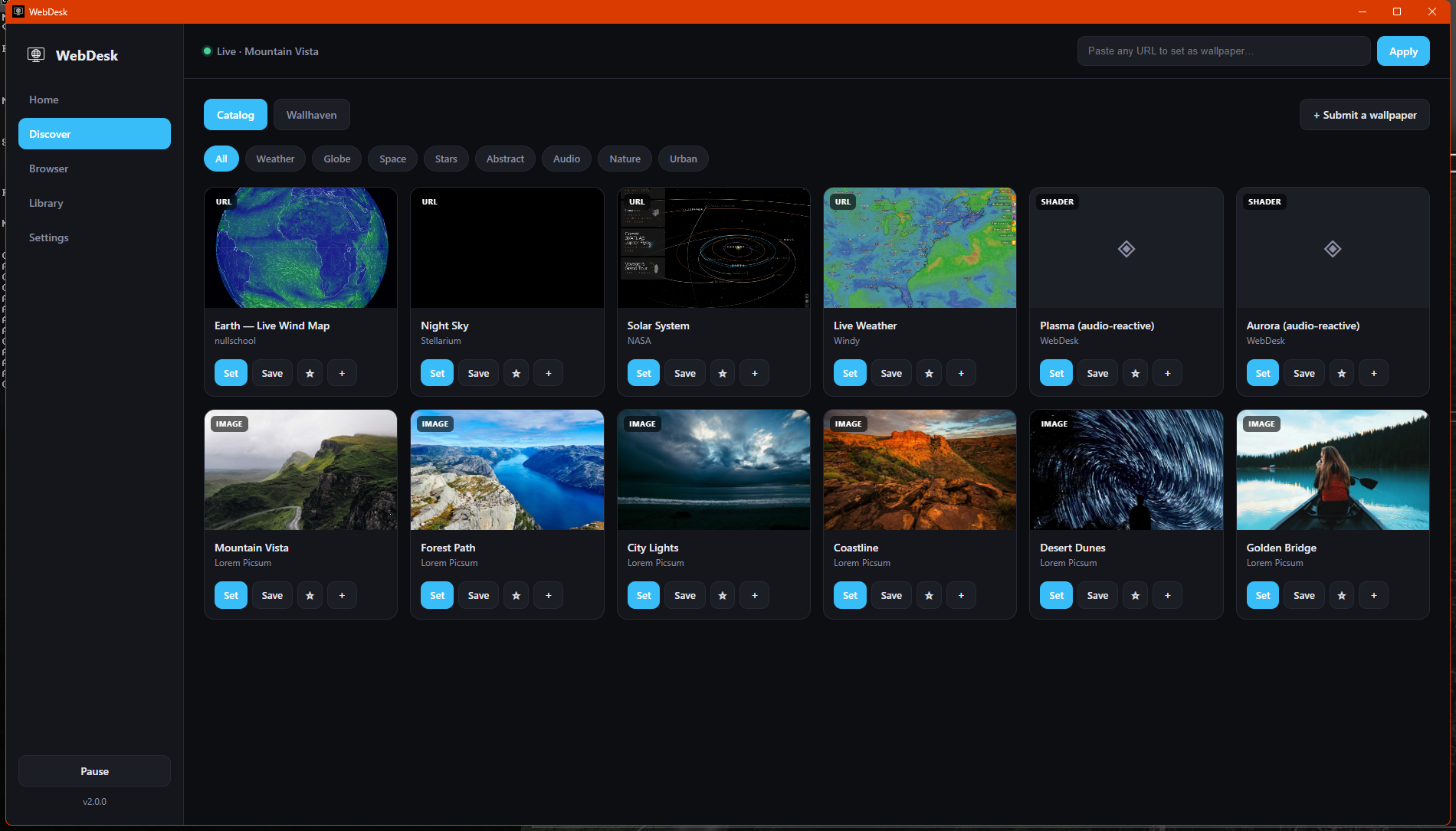Click the plus icon on Aurora (audio-reactive) card
Screen dimensions: 1456x831
click(x=1374, y=373)
